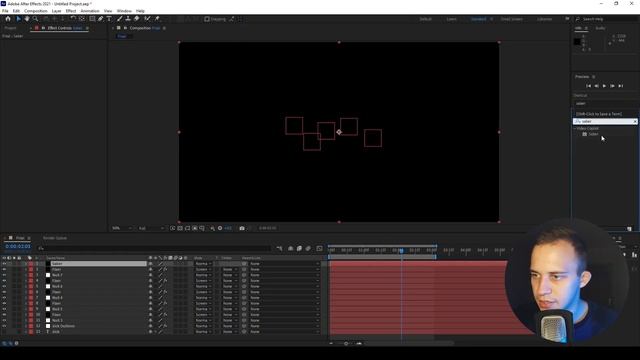This screenshot has height=360, width=640.
Task: Select the Rectangle shape tool
Action: 92,19
